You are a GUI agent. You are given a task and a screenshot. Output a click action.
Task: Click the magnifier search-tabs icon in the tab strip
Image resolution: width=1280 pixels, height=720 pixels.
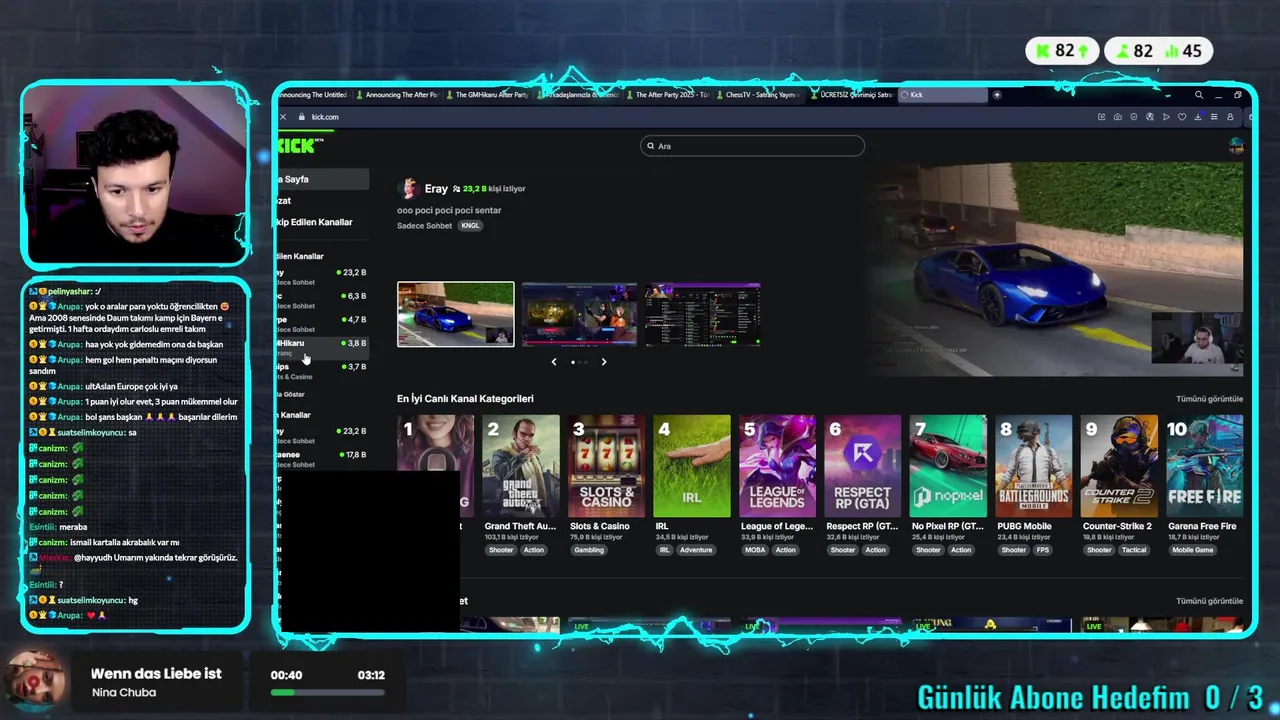(x=1199, y=95)
